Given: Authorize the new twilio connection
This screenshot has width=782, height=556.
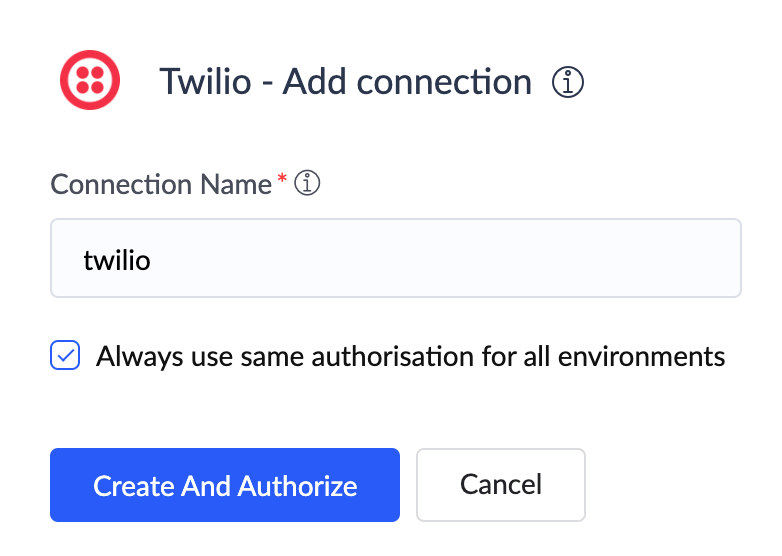Looking at the screenshot, I should click(225, 485).
